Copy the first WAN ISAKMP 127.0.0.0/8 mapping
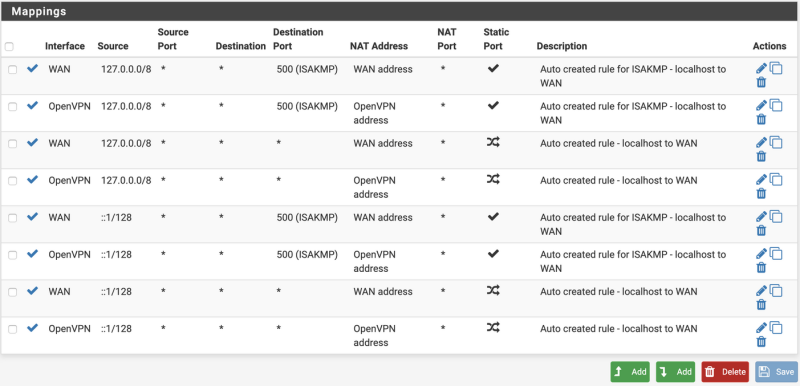The image size is (800, 386). point(776,68)
